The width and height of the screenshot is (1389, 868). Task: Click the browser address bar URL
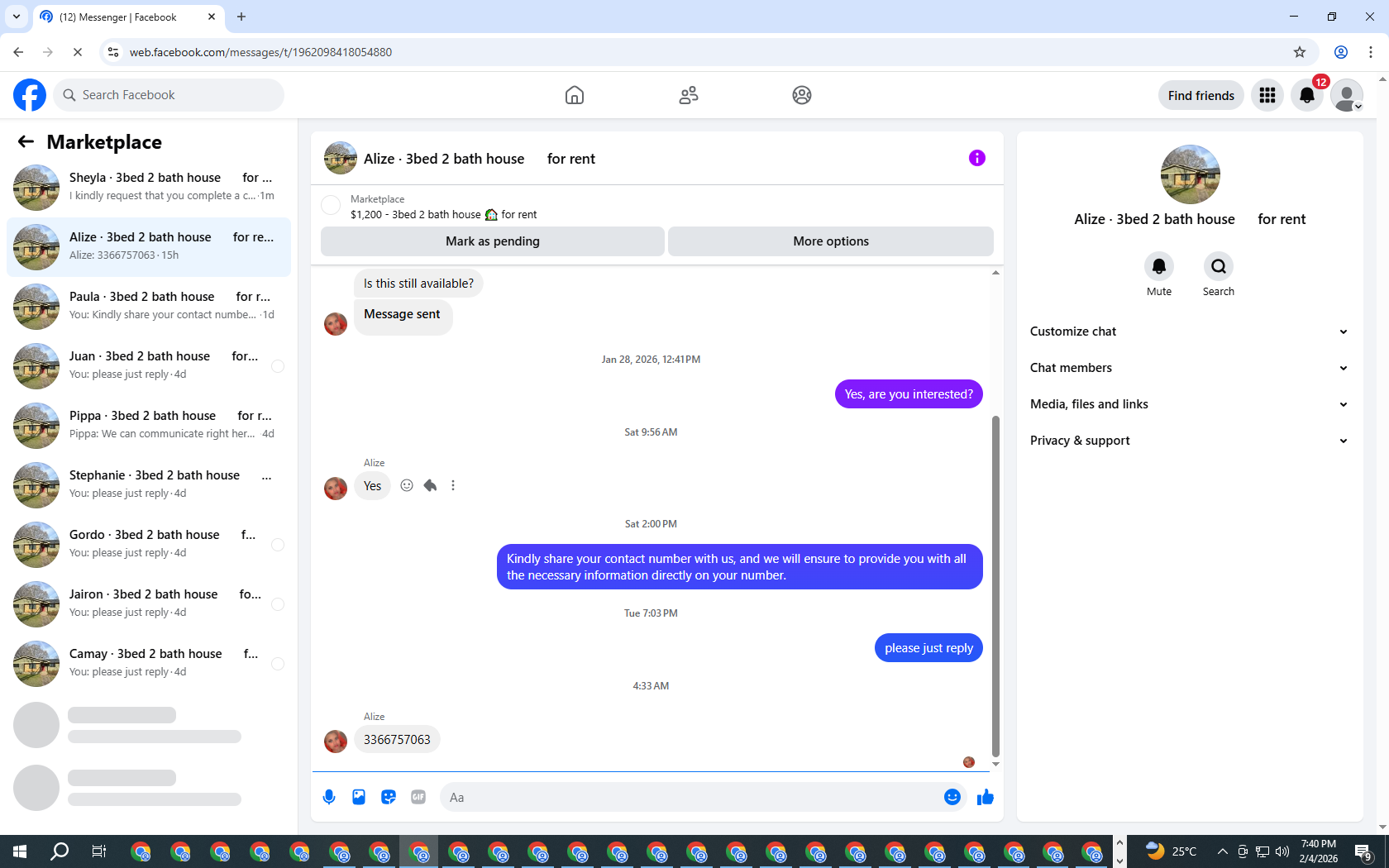point(260,52)
